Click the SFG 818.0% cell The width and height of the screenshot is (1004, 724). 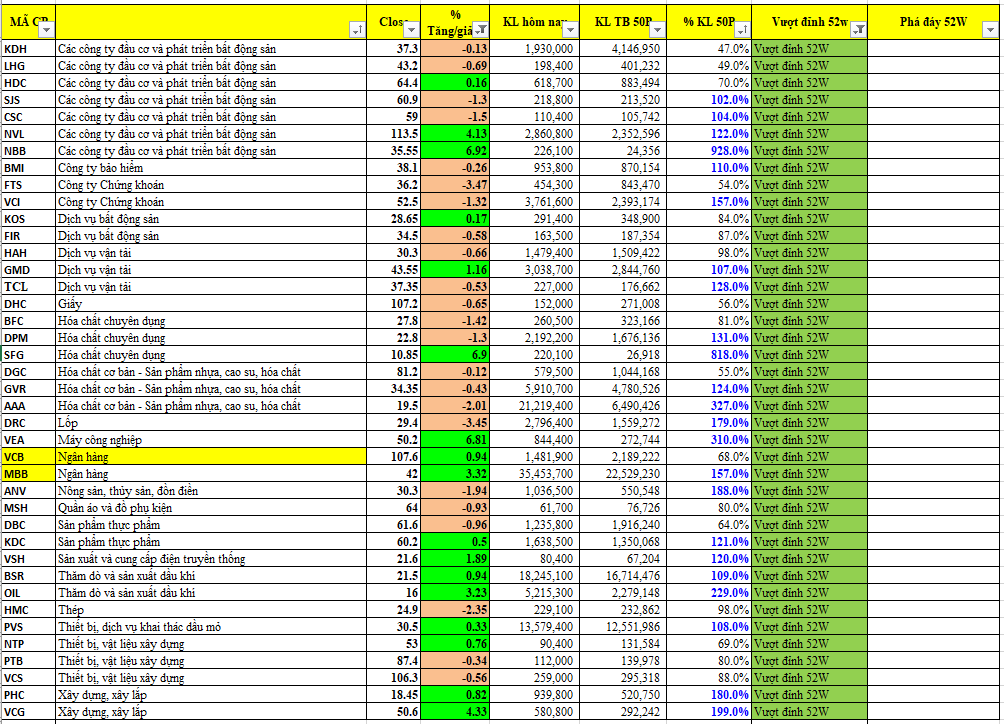tap(714, 355)
